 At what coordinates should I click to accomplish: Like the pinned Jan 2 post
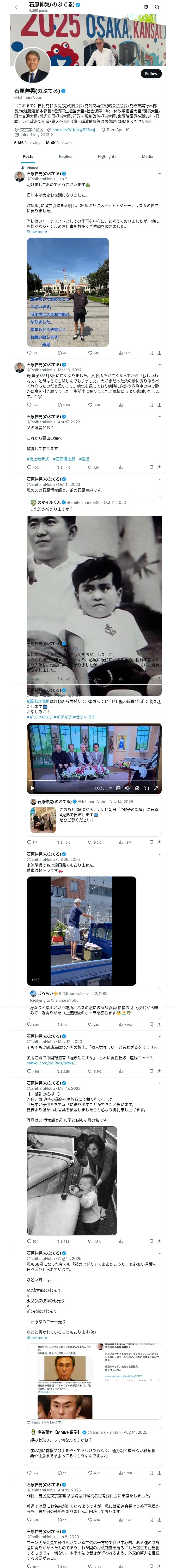point(92,353)
